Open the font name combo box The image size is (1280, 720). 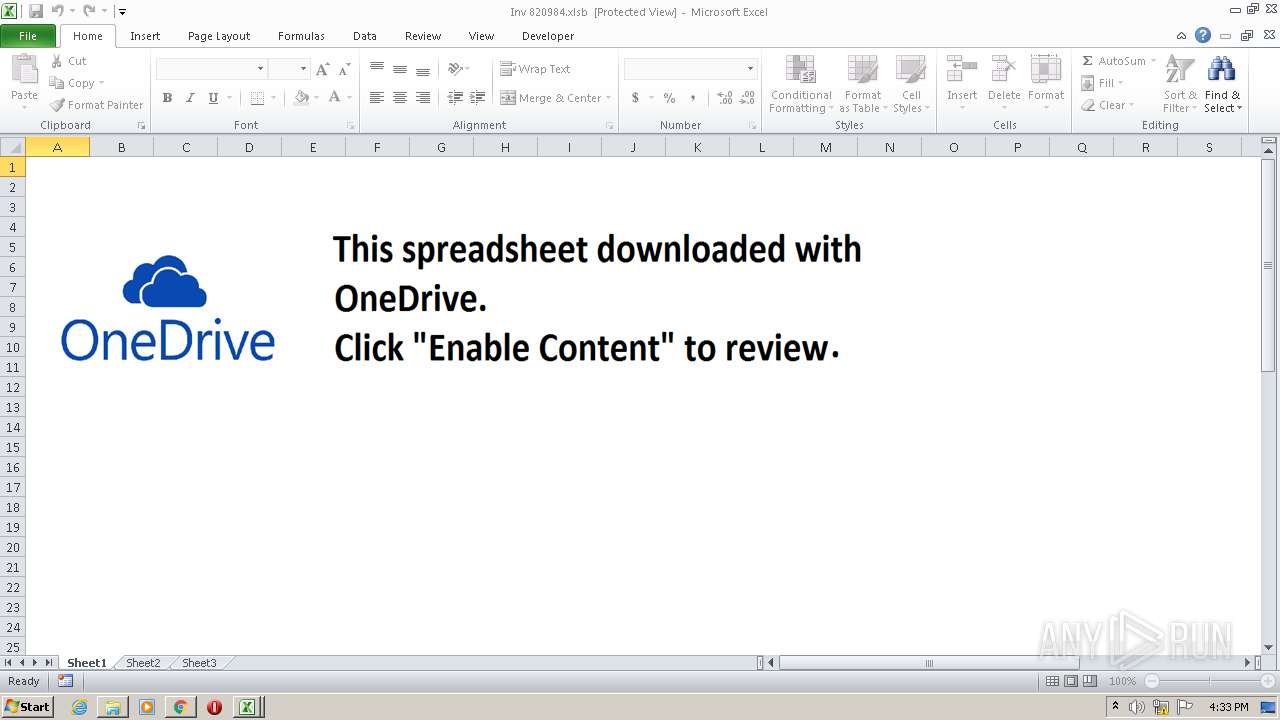click(x=212, y=69)
